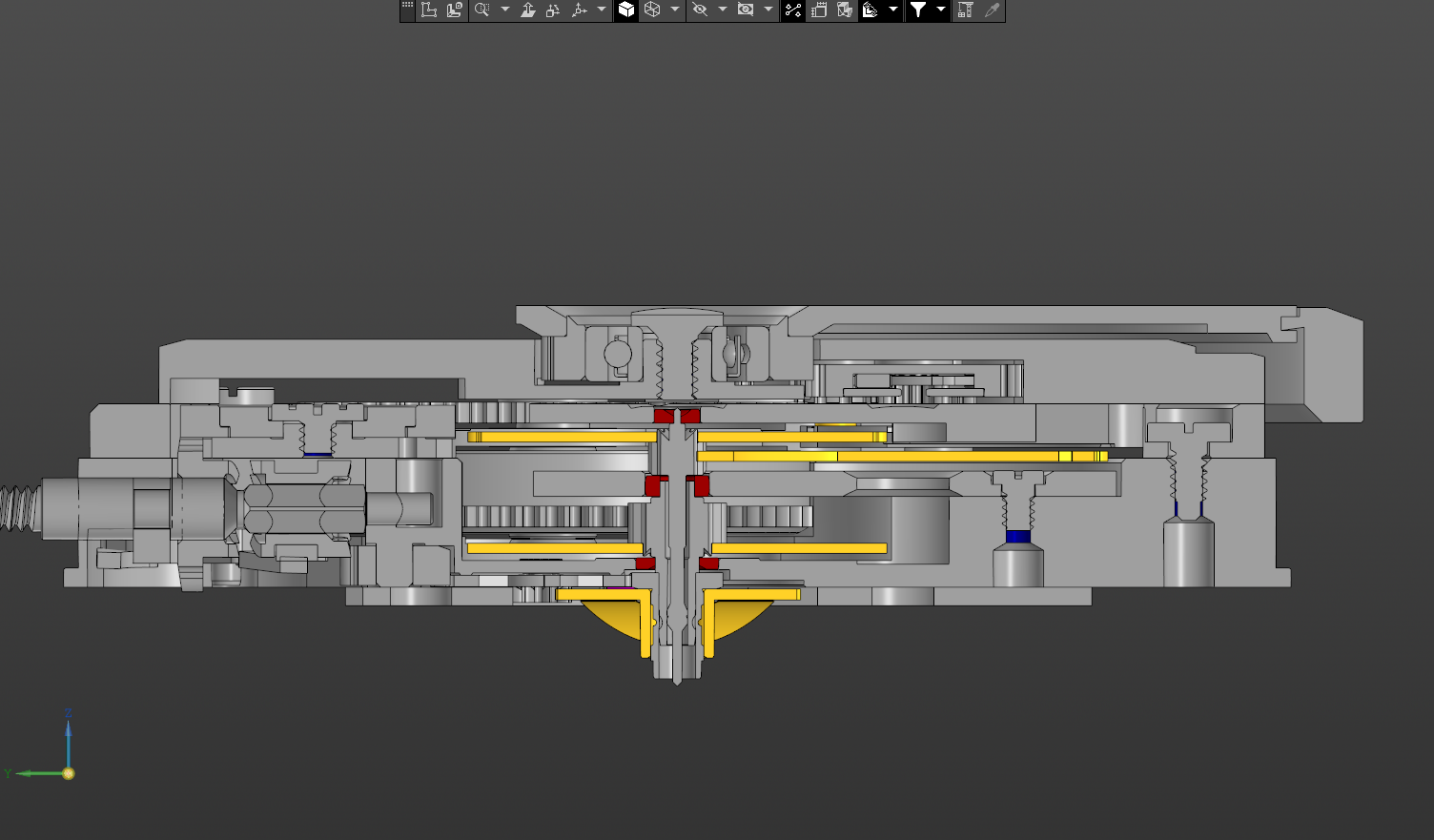Screen dimensions: 1434x840
Task: Click the eyedropper icon in toolbar
Action: (x=992, y=10)
